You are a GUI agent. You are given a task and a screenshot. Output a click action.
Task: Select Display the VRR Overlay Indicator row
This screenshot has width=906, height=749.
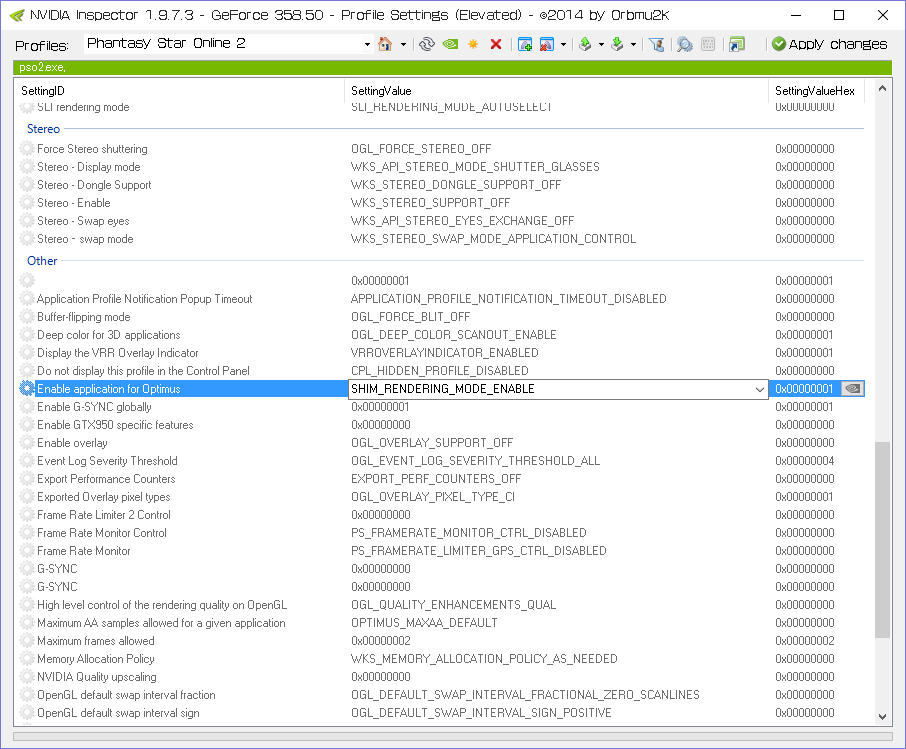(440, 353)
